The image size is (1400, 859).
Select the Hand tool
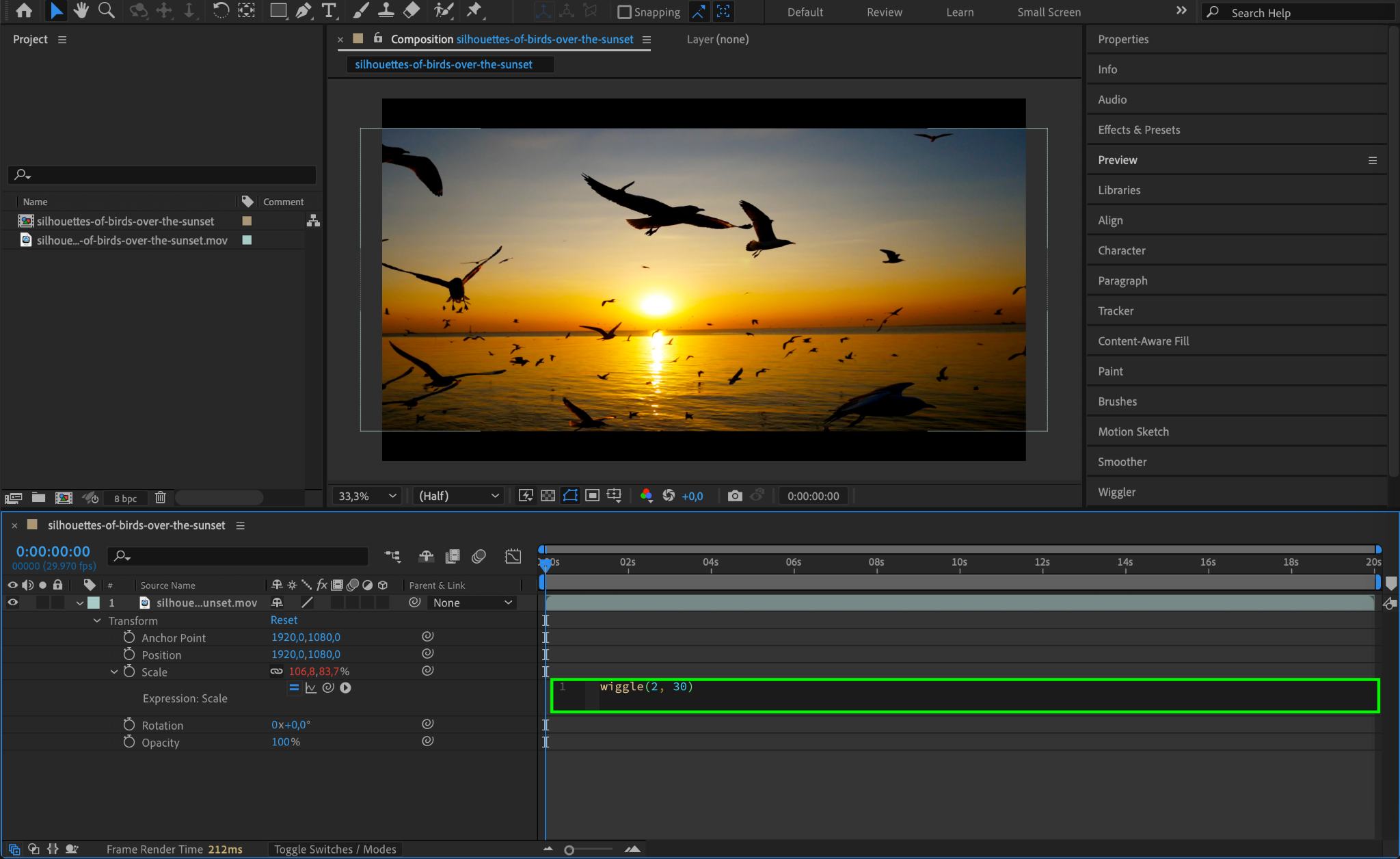81,10
